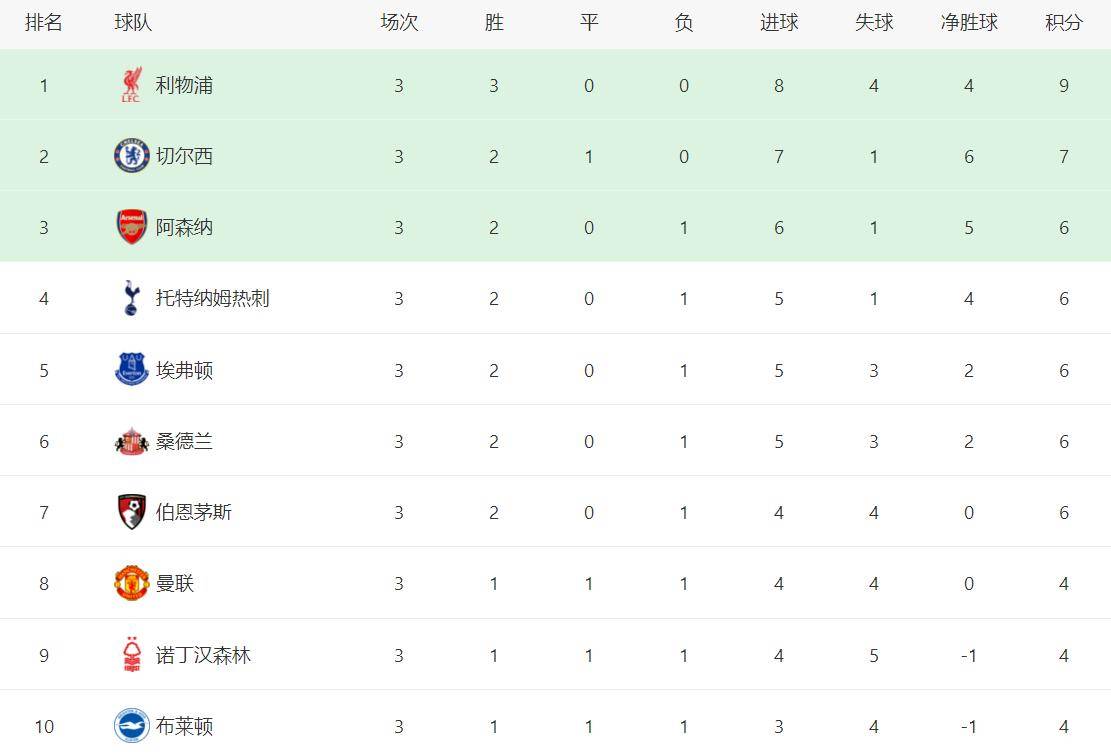
Task: Click the Brighton club badge
Action: point(131,726)
